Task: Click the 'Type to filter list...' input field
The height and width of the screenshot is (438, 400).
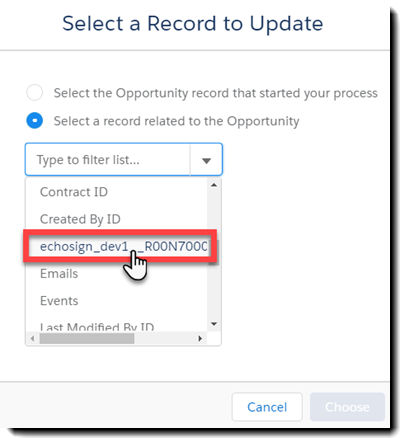Action: click(x=108, y=160)
